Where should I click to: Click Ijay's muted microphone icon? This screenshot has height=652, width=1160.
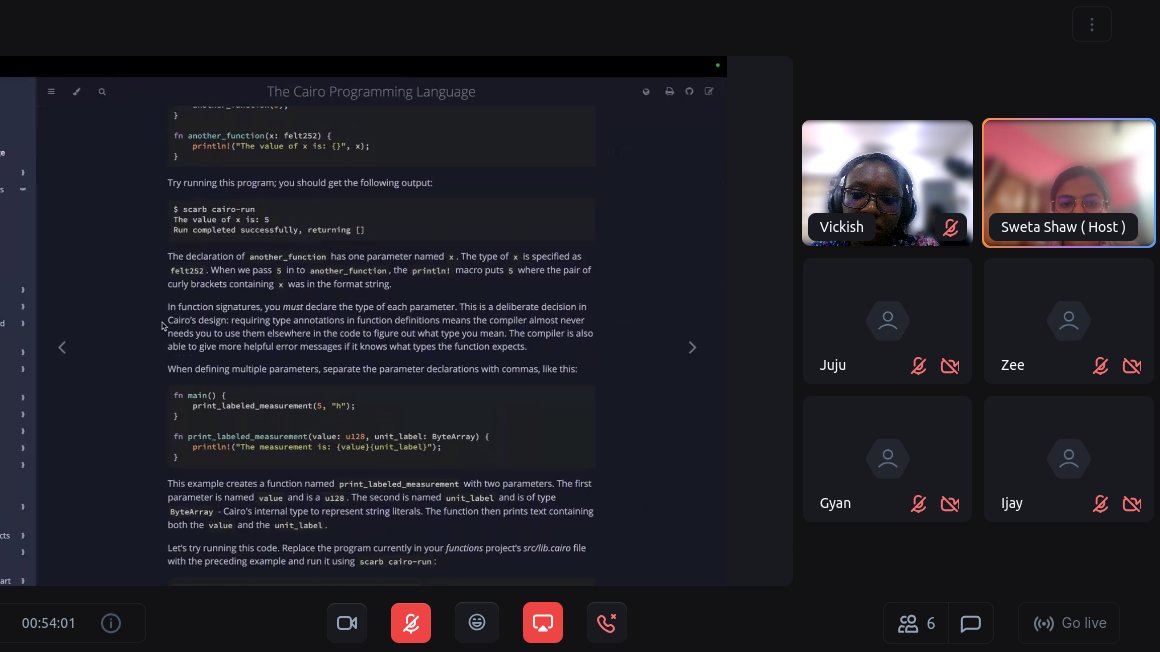[x=1101, y=503]
